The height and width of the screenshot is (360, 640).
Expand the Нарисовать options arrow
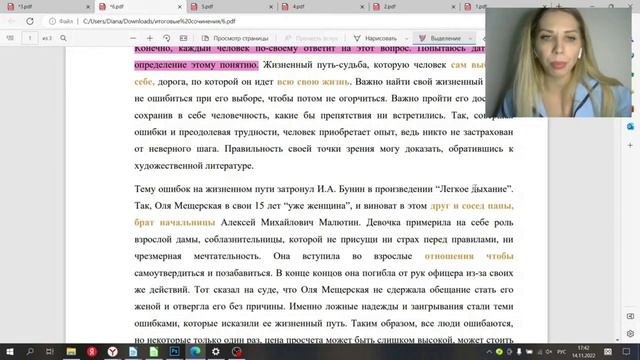(x=407, y=38)
